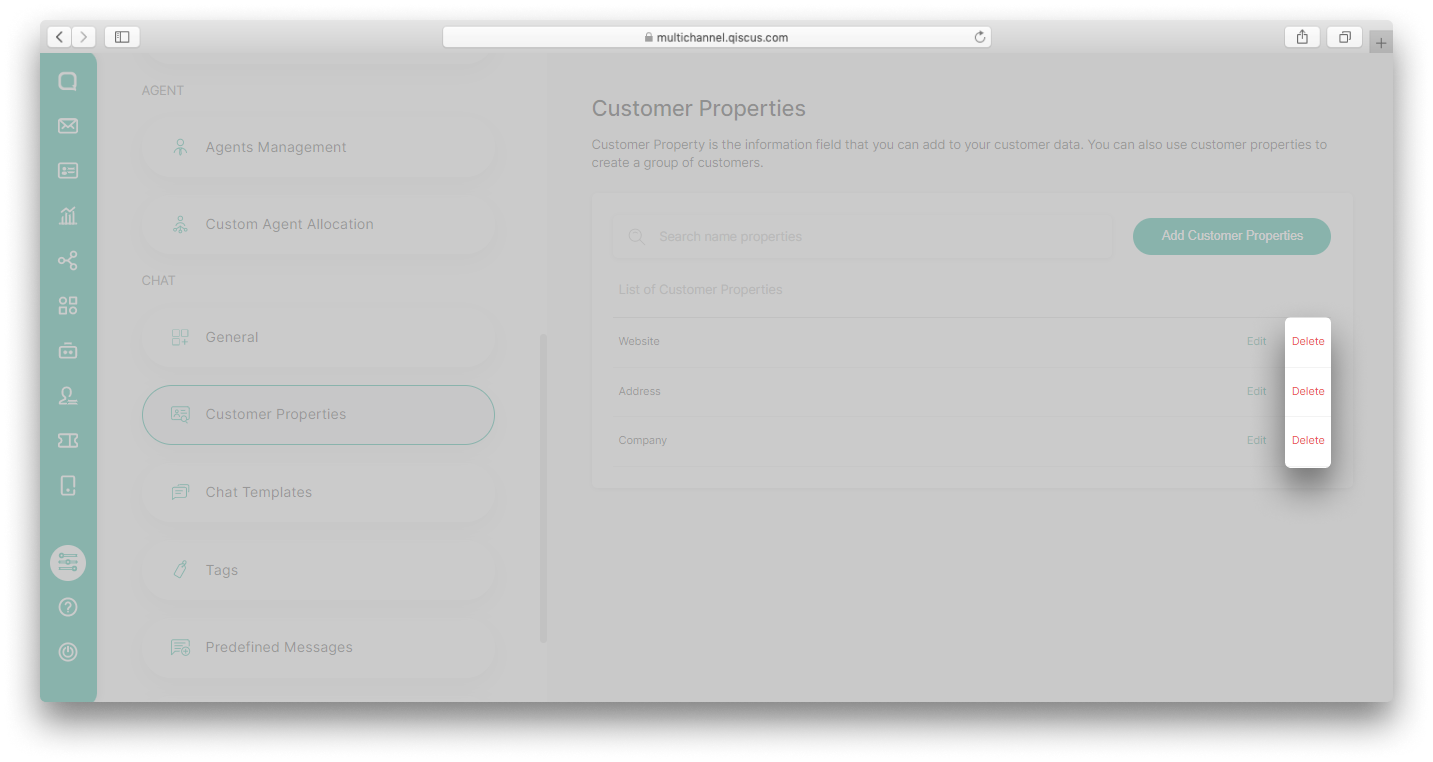Open Custom Agent Allocation settings

tap(318, 224)
